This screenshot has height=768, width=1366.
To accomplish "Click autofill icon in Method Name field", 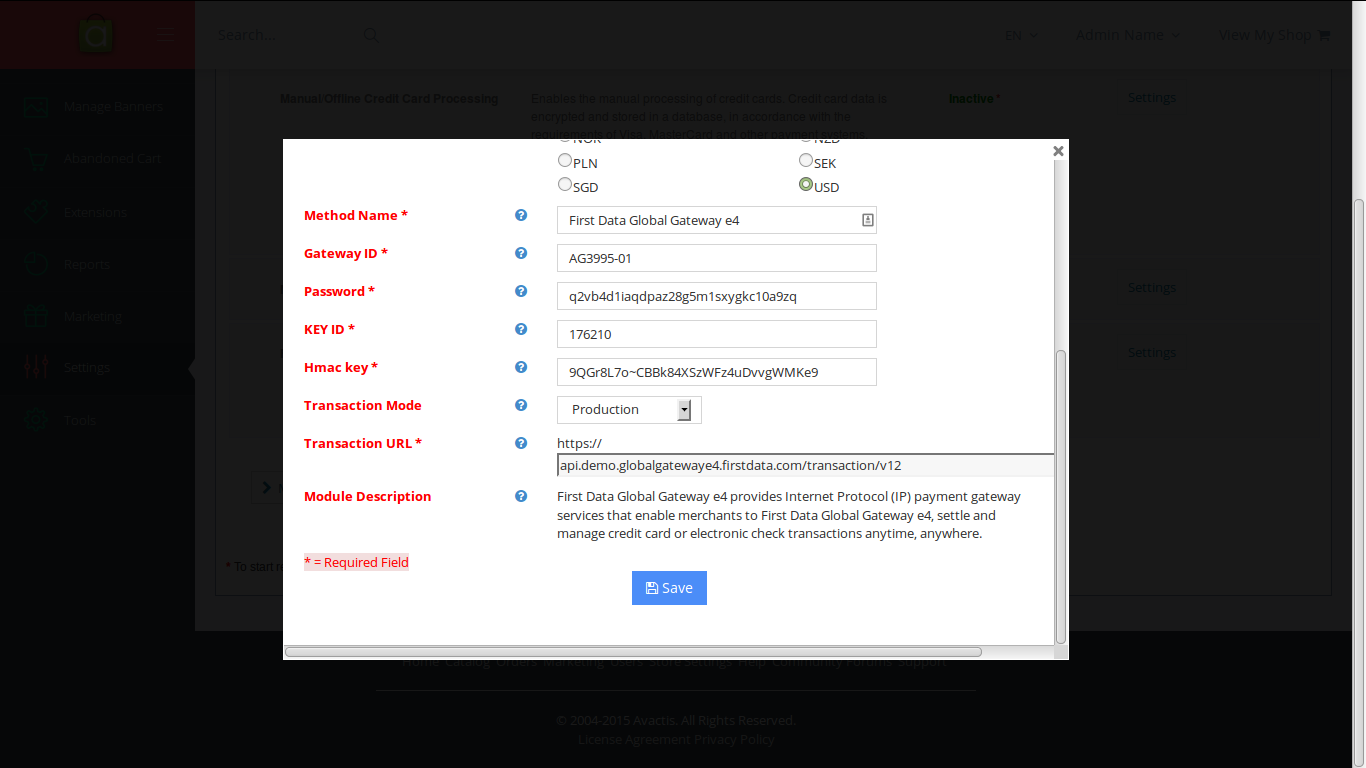I will (x=868, y=220).
